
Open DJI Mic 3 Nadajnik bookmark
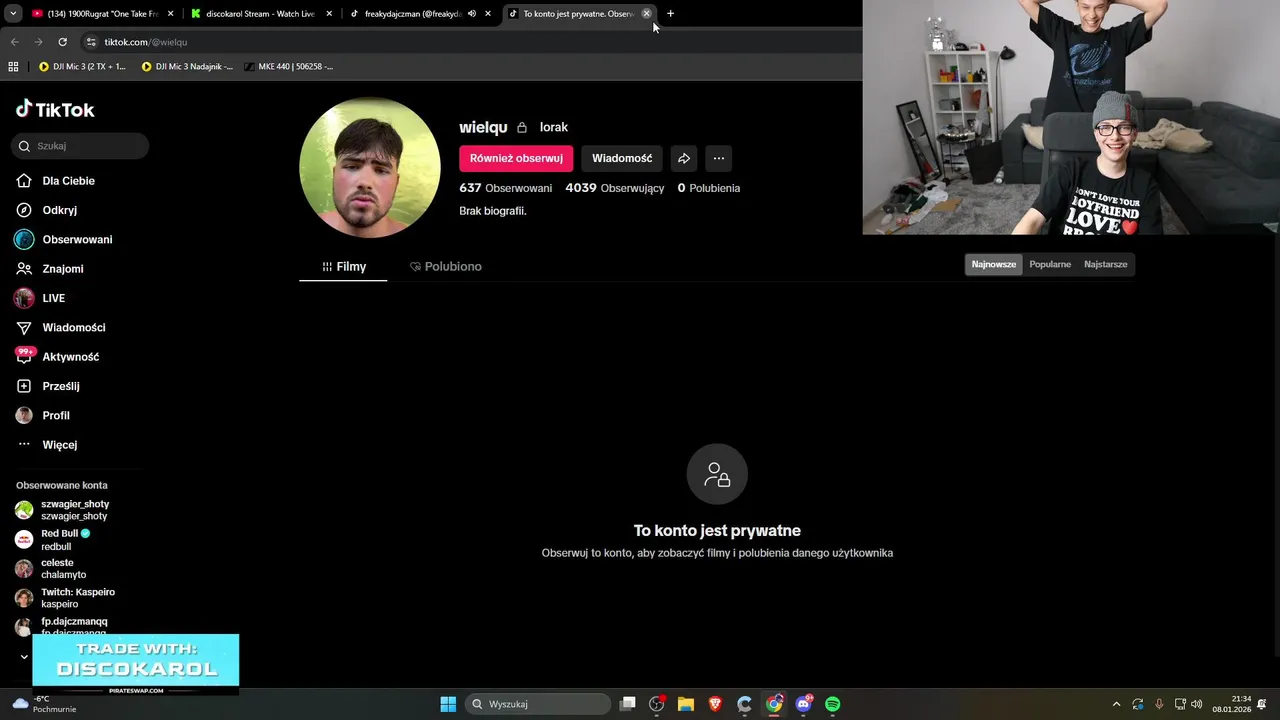click(x=187, y=67)
